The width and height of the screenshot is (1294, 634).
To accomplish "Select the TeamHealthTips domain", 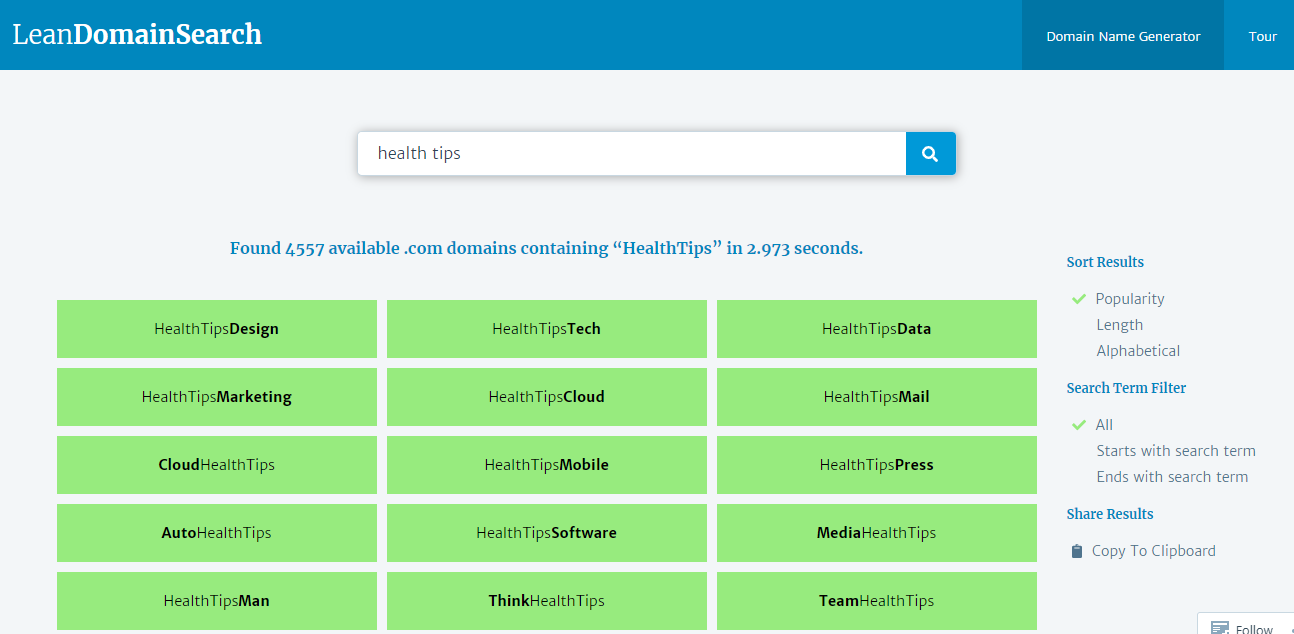I will pyautogui.click(x=876, y=600).
